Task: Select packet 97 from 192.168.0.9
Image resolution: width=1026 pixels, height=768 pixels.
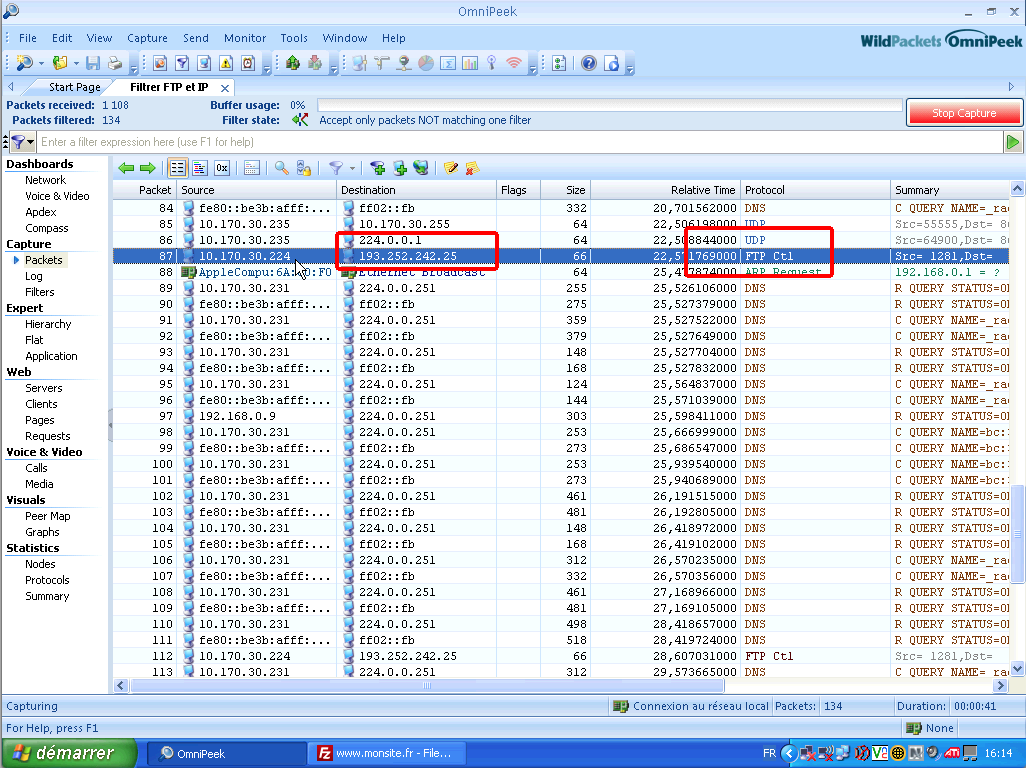Action: click(x=561, y=416)
